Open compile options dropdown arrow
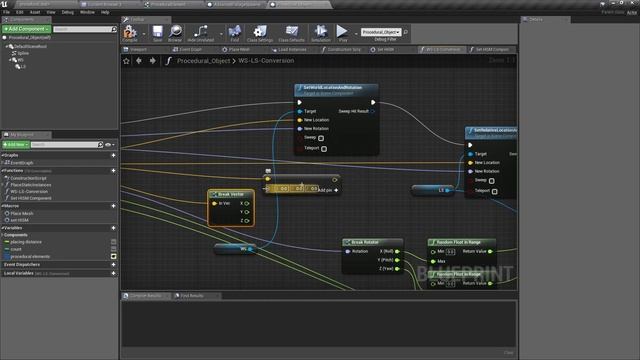 (x=144, y=34)
